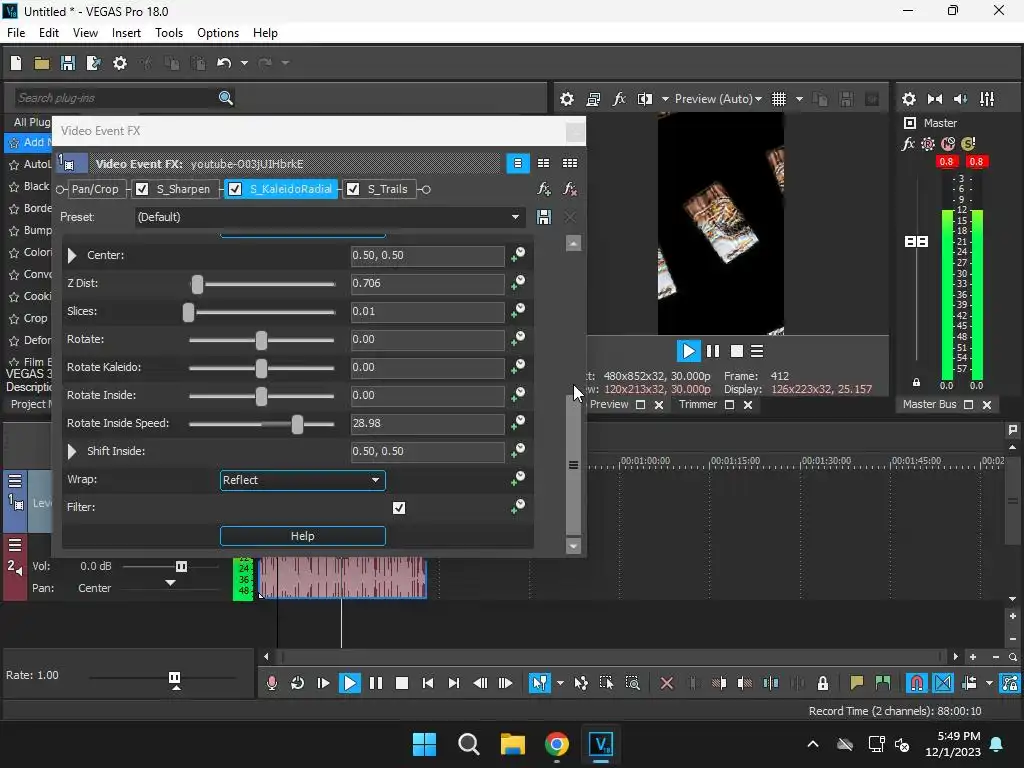The image size is (1024, 768).
Task: Expand the Shift Inside parameter
Action: [72, 451]
